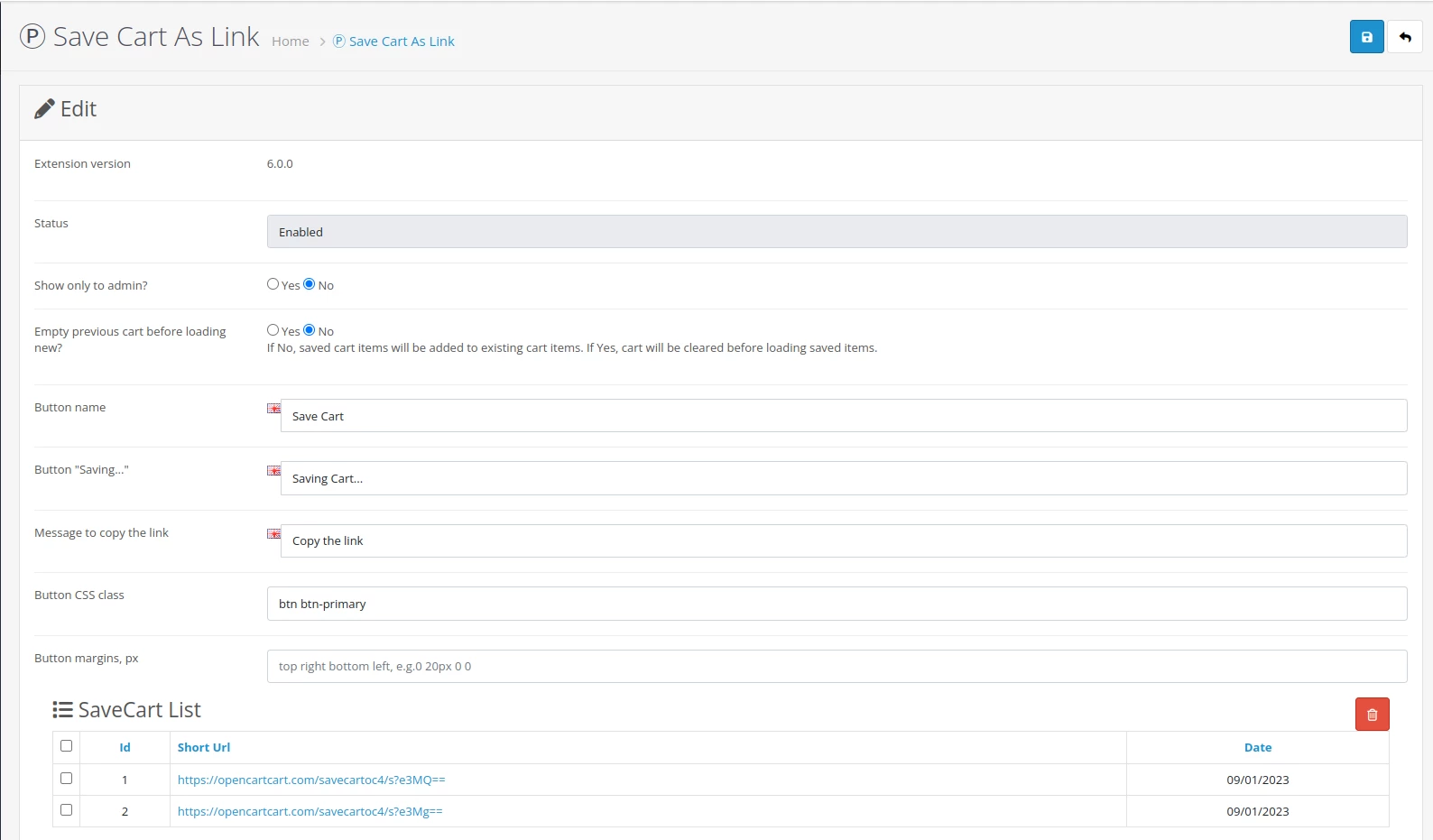
Task: Open the saved cart link ending e3MQ==
Action: [x=311, y=780]
